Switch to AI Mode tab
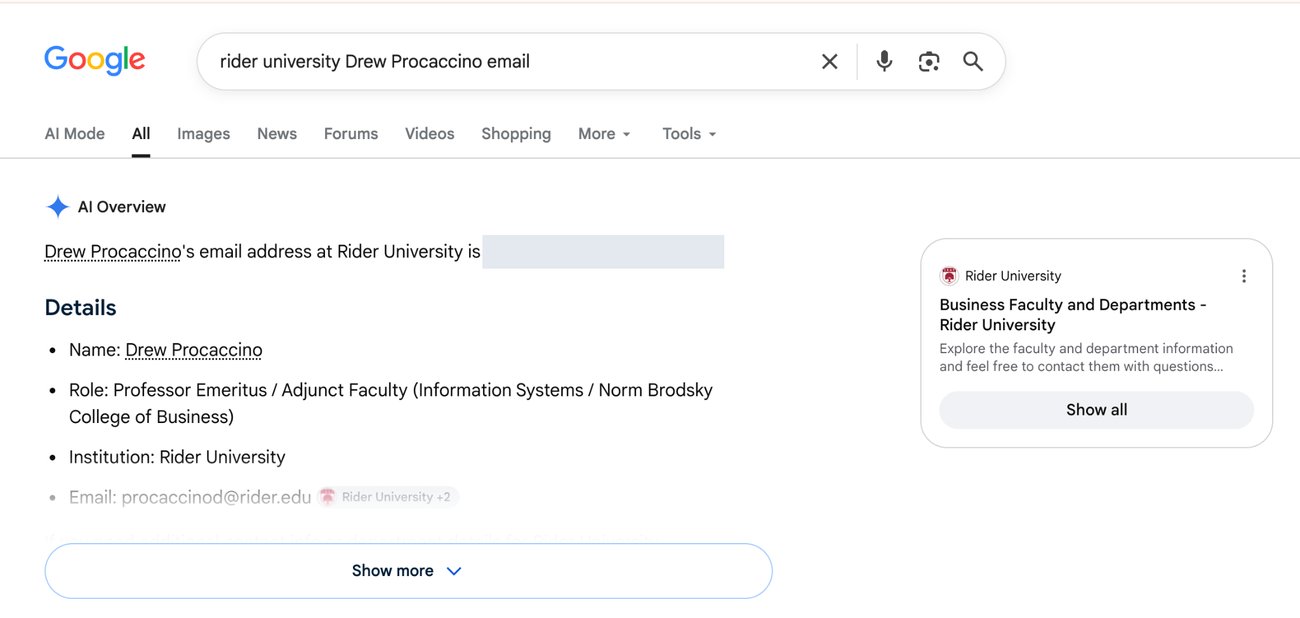 tap(75, 134)
